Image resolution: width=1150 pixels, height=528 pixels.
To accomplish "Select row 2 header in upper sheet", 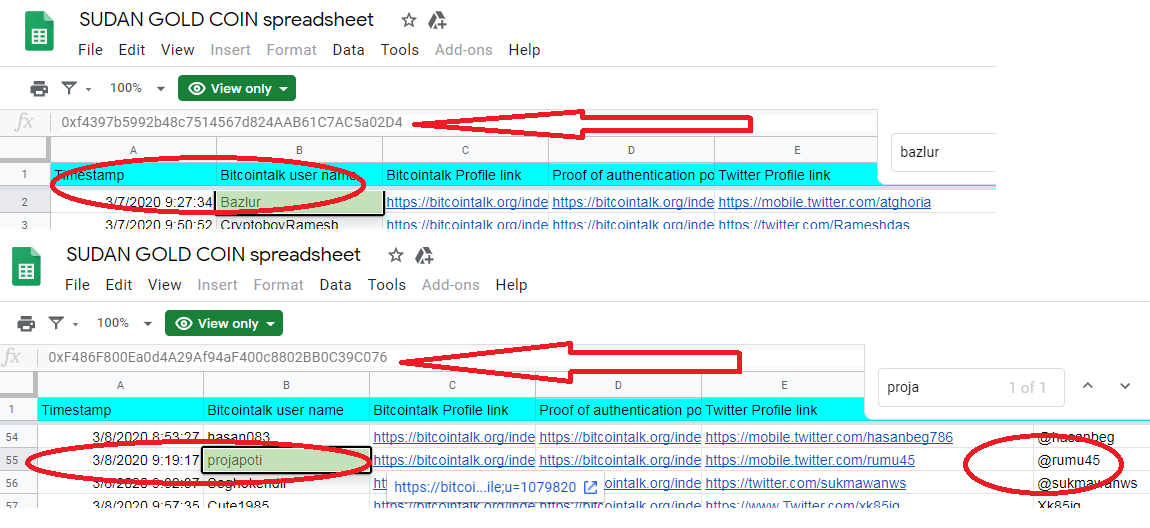I will (25, 202).
